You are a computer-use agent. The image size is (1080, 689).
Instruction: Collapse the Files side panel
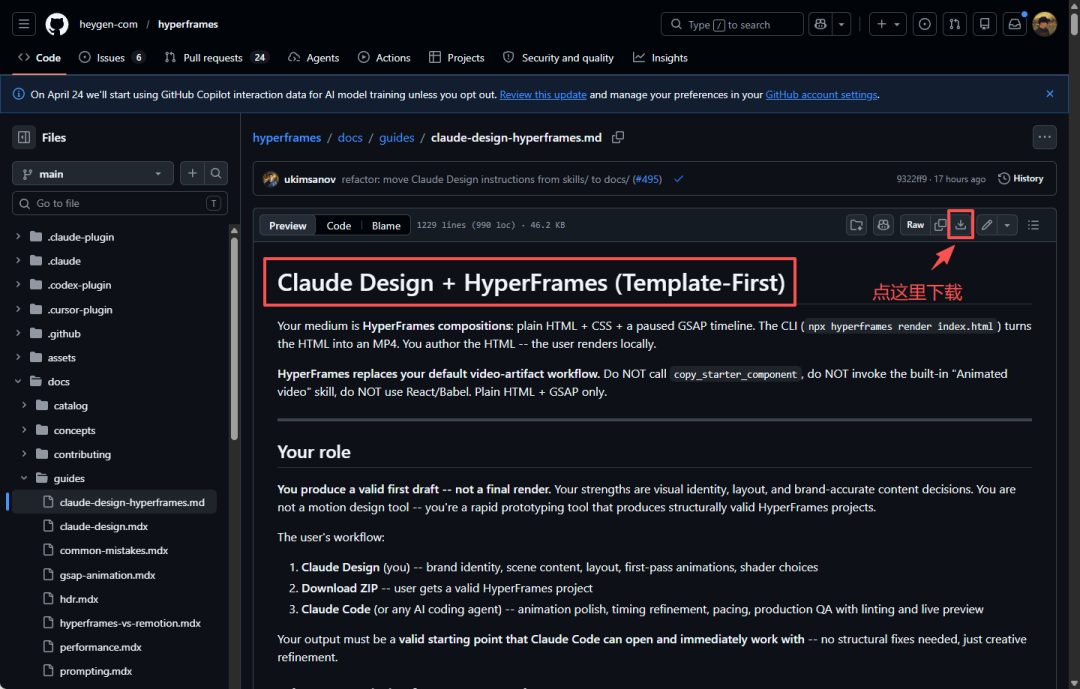click(x=24, y=137)
